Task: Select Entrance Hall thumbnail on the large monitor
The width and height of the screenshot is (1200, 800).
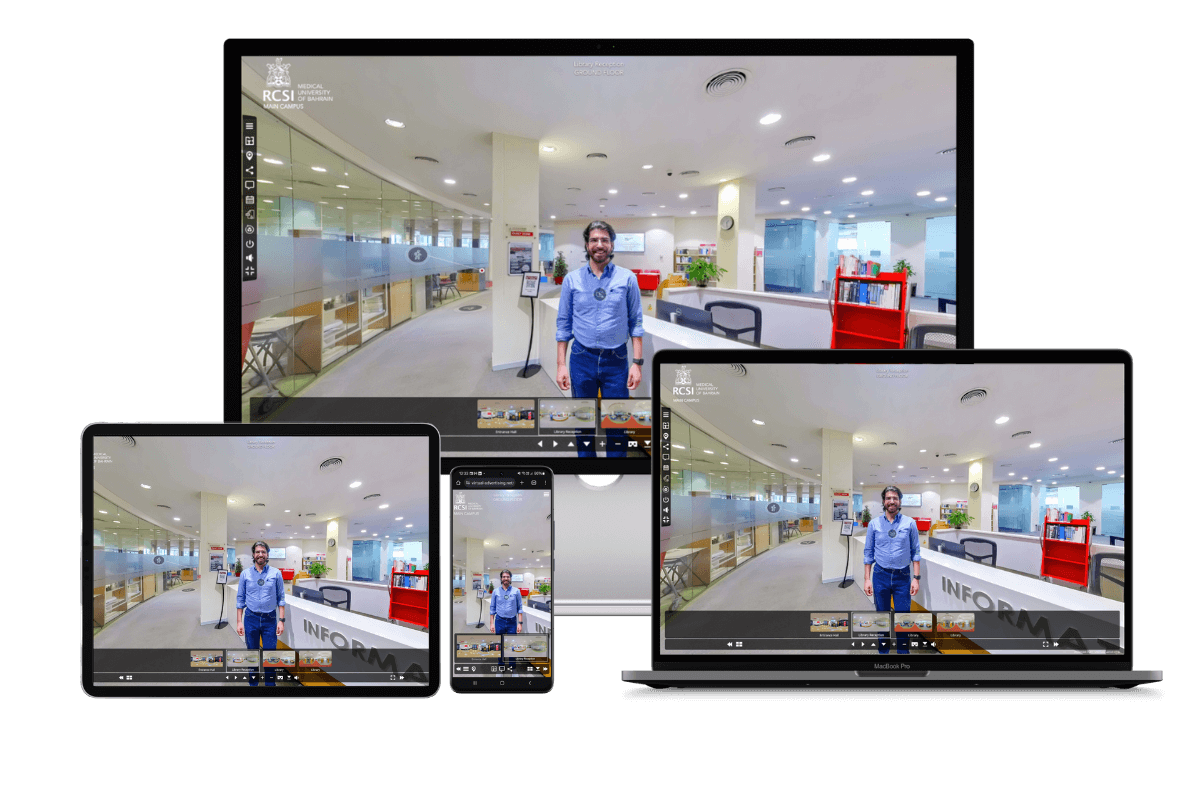Action: 506,414
